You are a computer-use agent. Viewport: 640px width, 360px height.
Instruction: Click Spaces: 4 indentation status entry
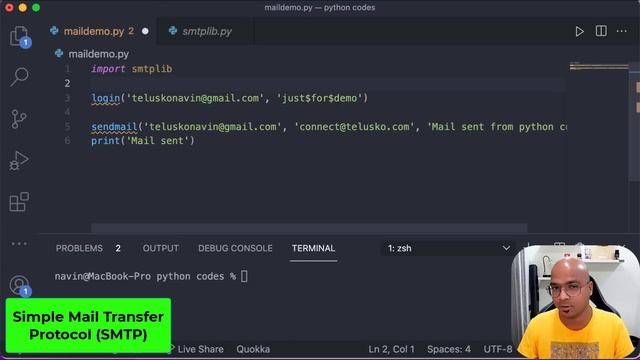[449, 349]
